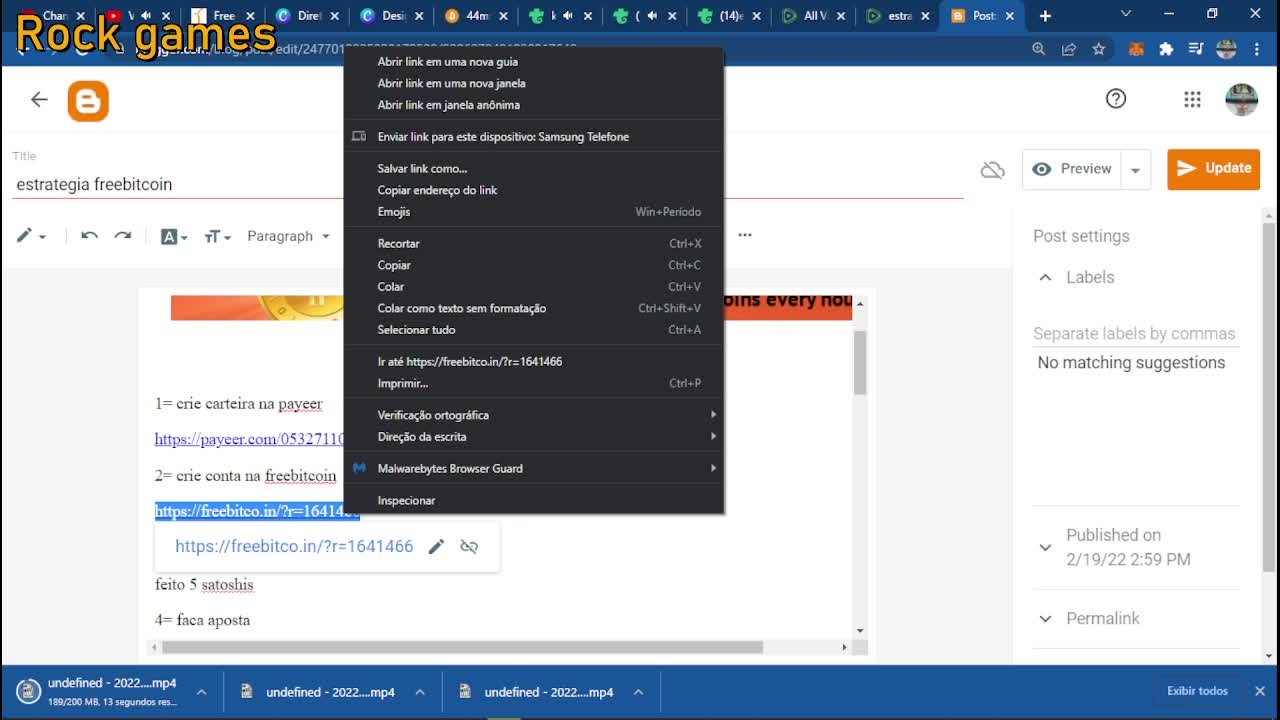Choose Colar in context menu

click(x=533, y=287)
